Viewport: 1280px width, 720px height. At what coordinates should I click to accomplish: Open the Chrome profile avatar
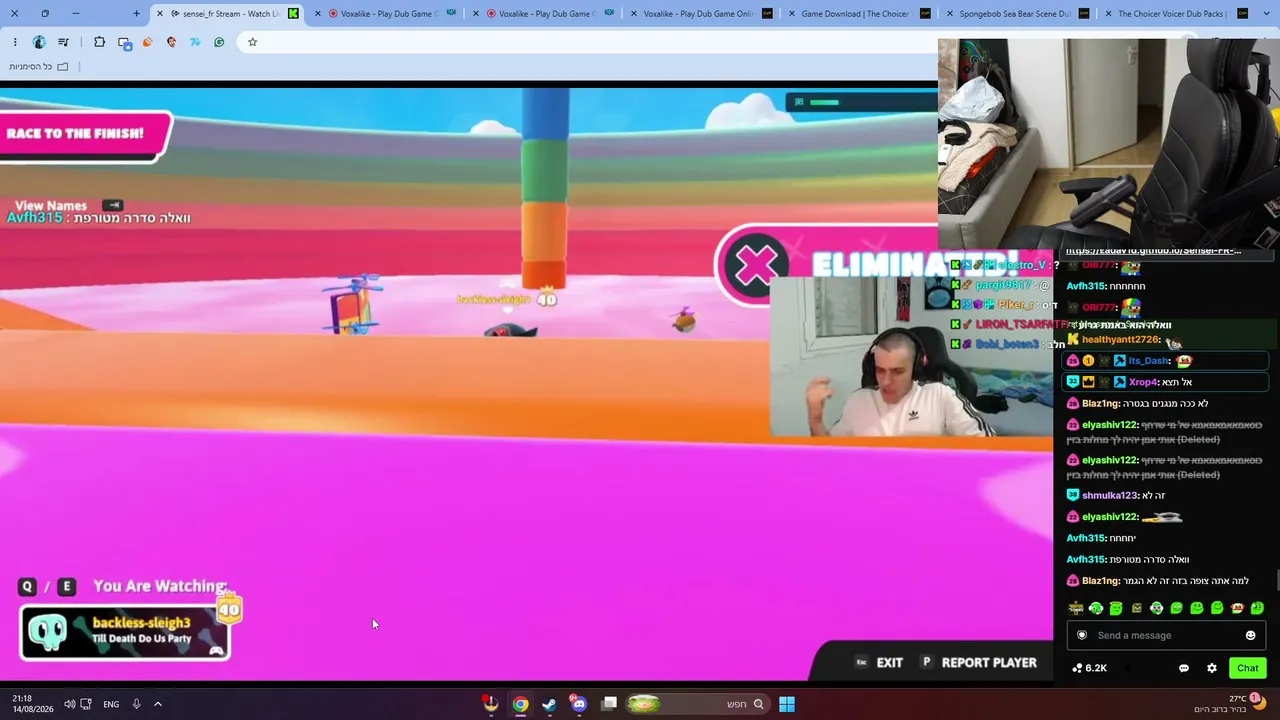pyautogui.click(x=39, y=42)
